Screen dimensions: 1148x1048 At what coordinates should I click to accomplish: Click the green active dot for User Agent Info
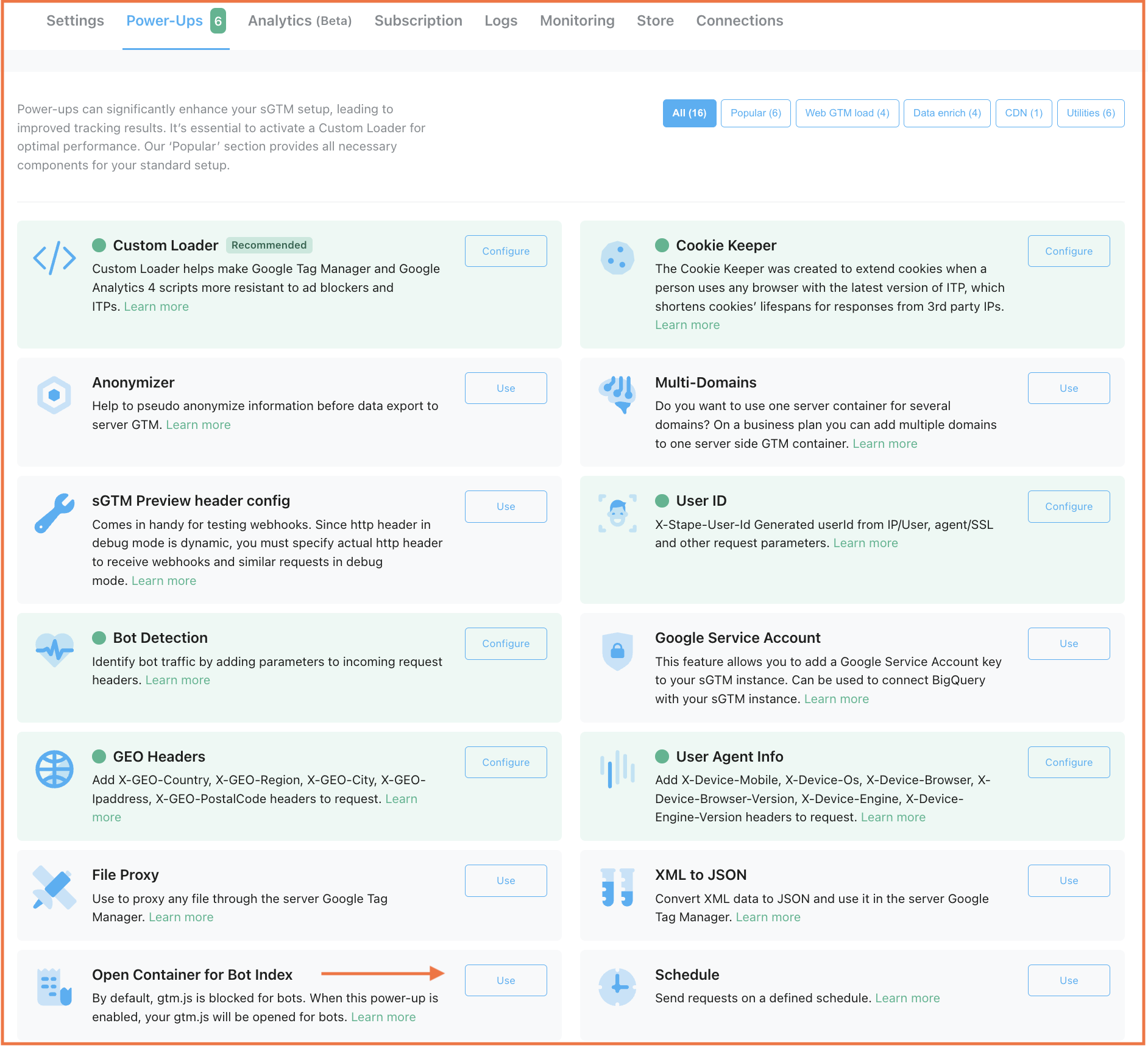pyautogui.click(x=662, y=756)
